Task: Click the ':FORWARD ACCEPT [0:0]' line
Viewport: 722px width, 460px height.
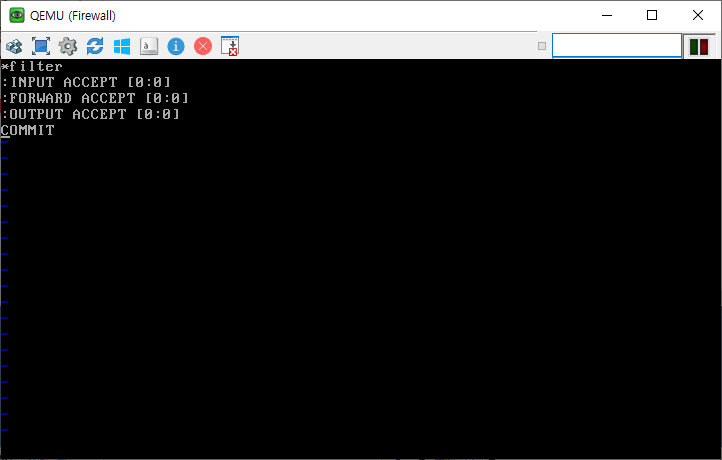Action: click(95, 98)
